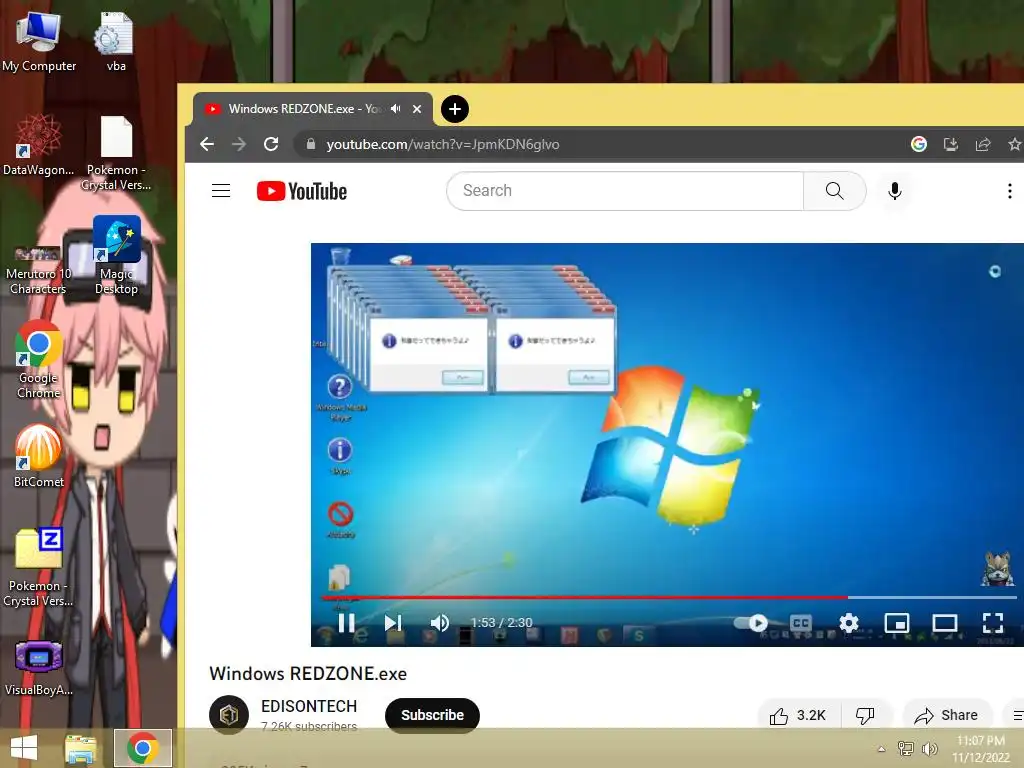Enter fullscreen mode on the video
The width and height of the screenshot is (1024, 768).
pyautogui.click(x=993, y=623)
